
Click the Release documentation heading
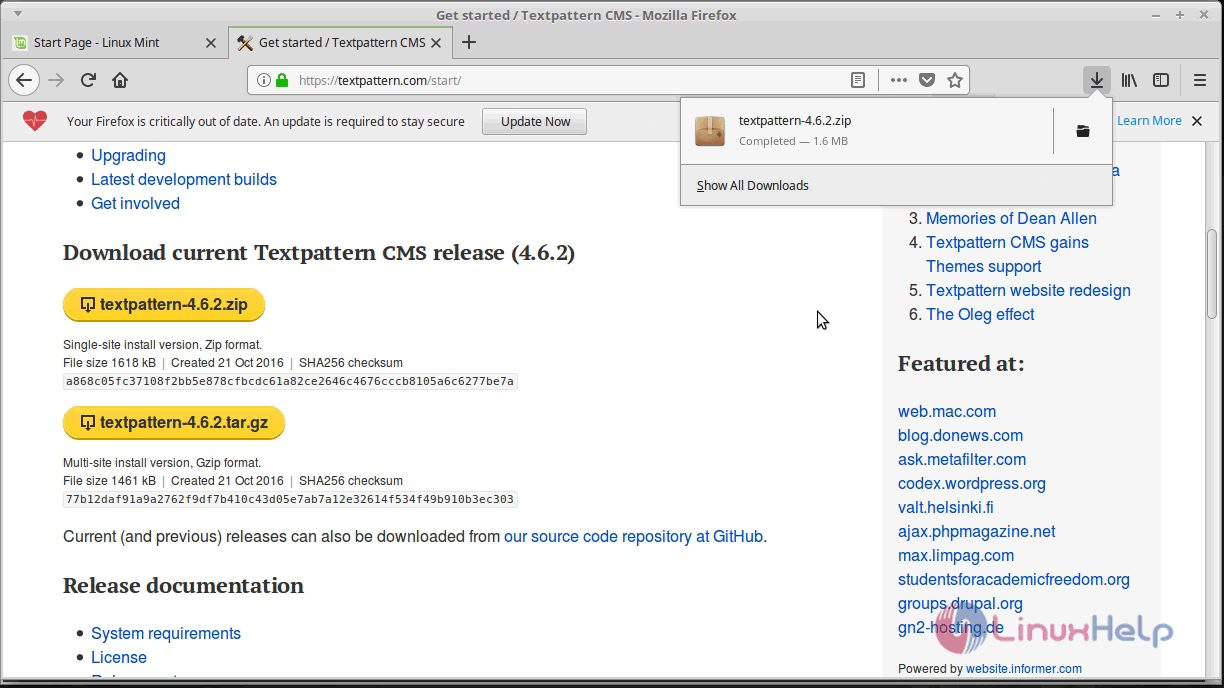[183, 586]
